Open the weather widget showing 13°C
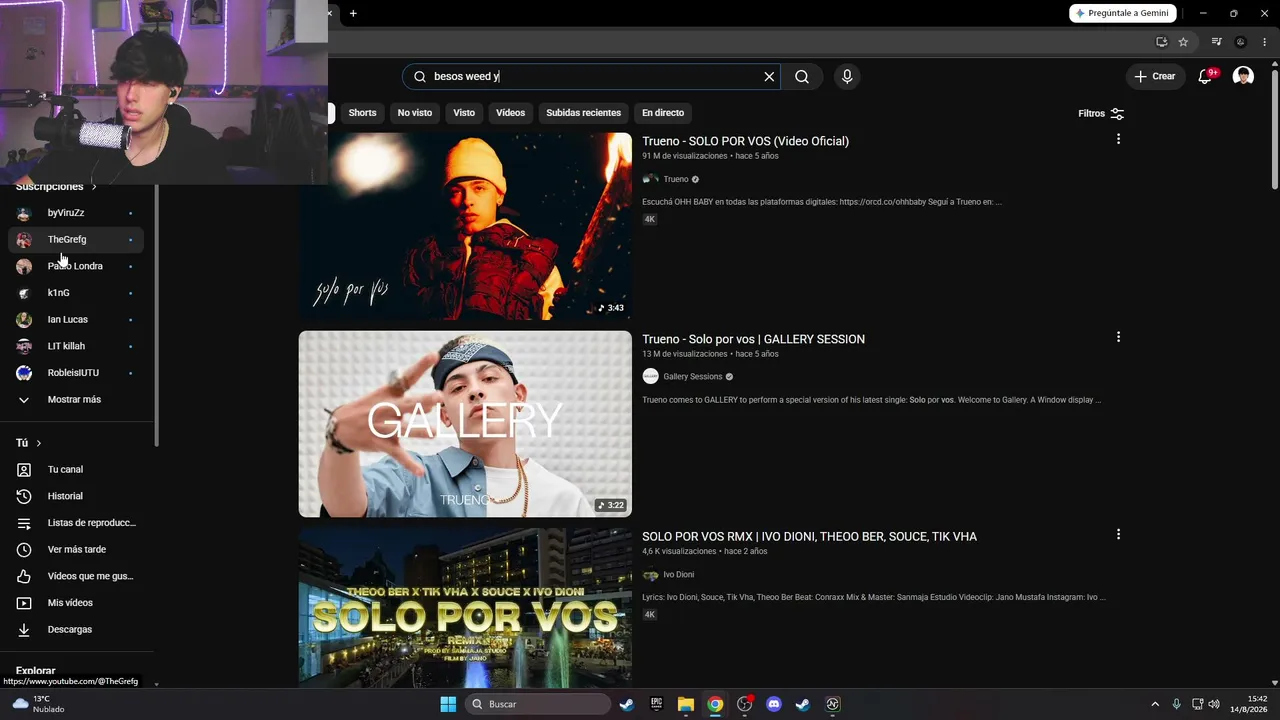The image size is (1280, 720). pos(38,704)
